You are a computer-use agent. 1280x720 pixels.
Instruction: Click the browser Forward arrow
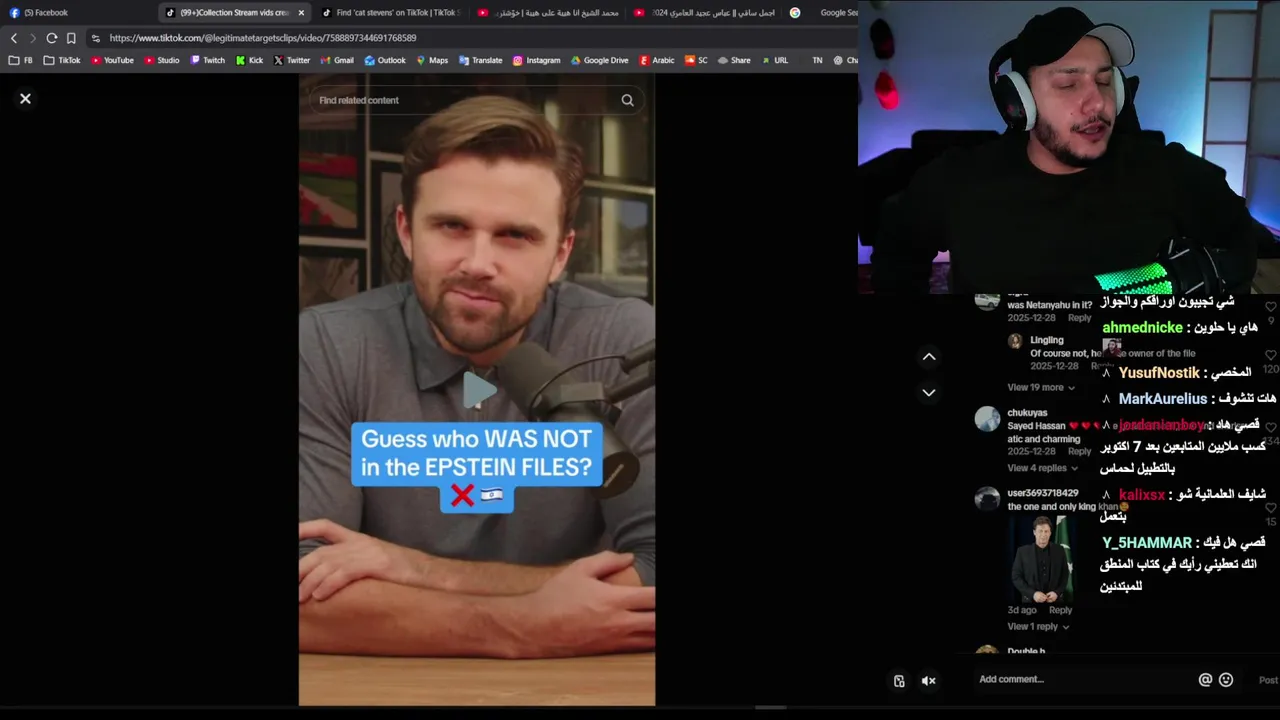32,38
